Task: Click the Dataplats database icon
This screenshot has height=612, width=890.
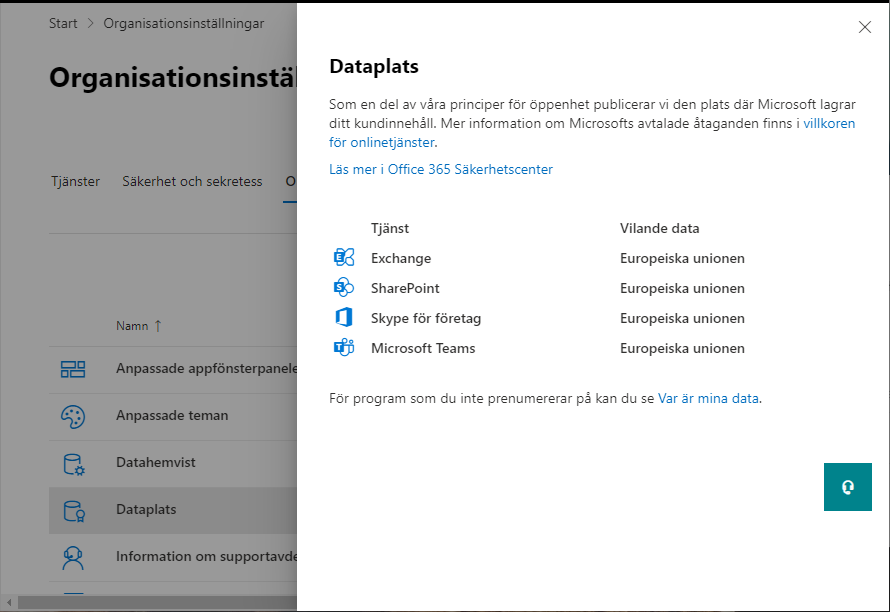Action: [73, 510]
